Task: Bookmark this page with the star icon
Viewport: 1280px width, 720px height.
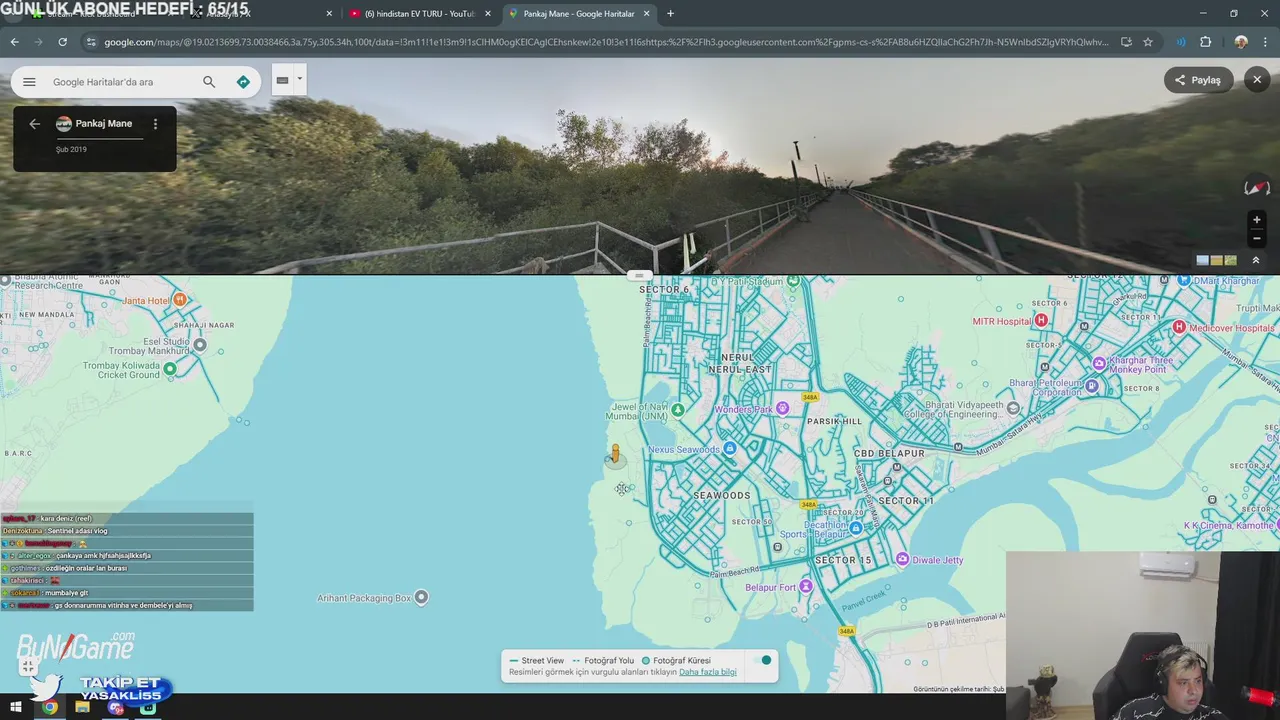Action: tap(1148, 42)
